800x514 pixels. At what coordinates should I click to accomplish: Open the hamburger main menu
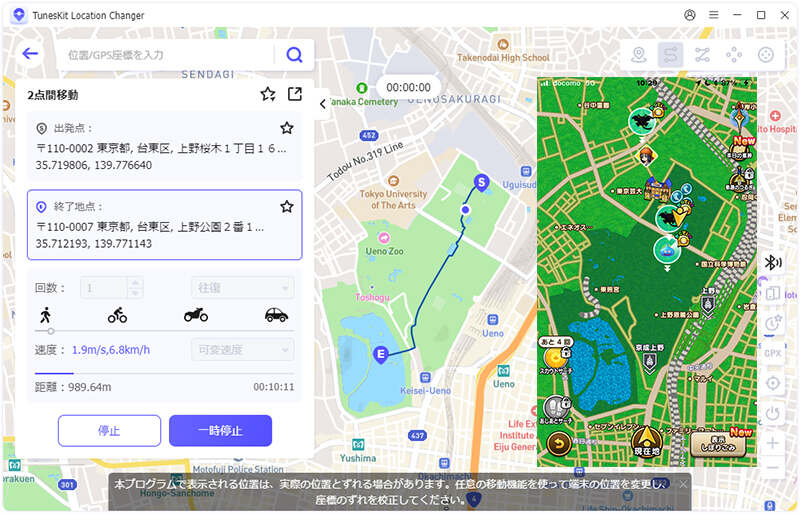point(714,15)
